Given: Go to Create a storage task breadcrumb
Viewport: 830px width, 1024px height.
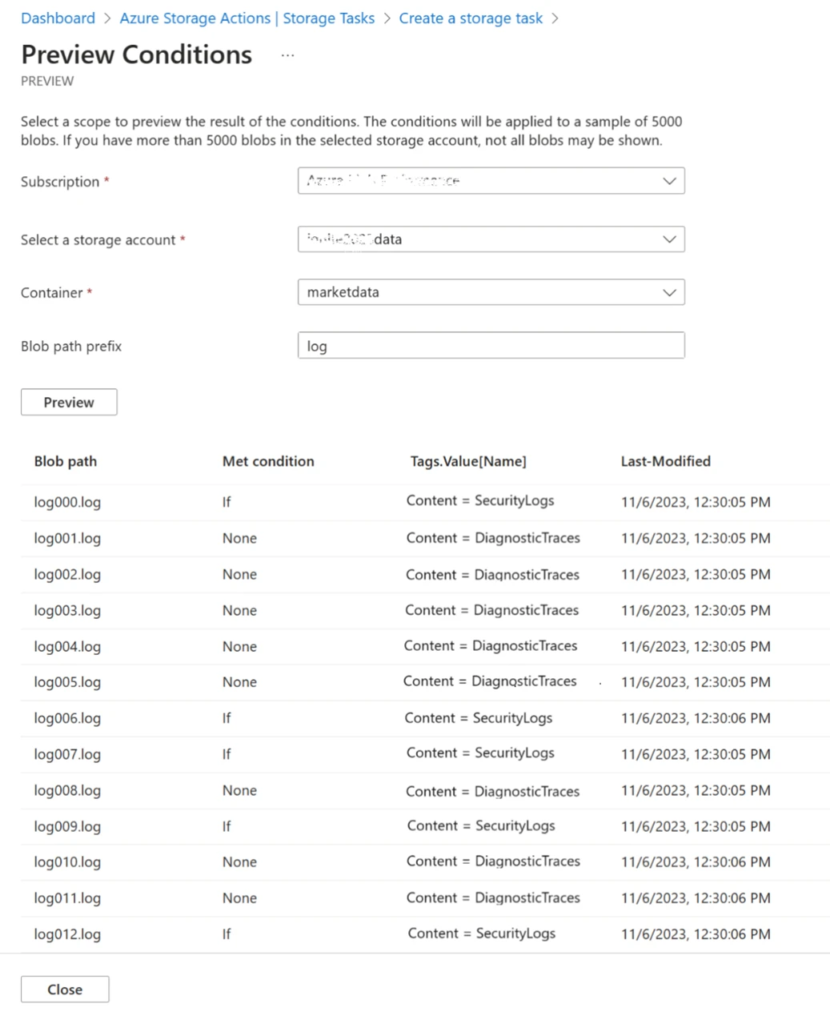Looking at the screenshot, I should coord(470,18).
